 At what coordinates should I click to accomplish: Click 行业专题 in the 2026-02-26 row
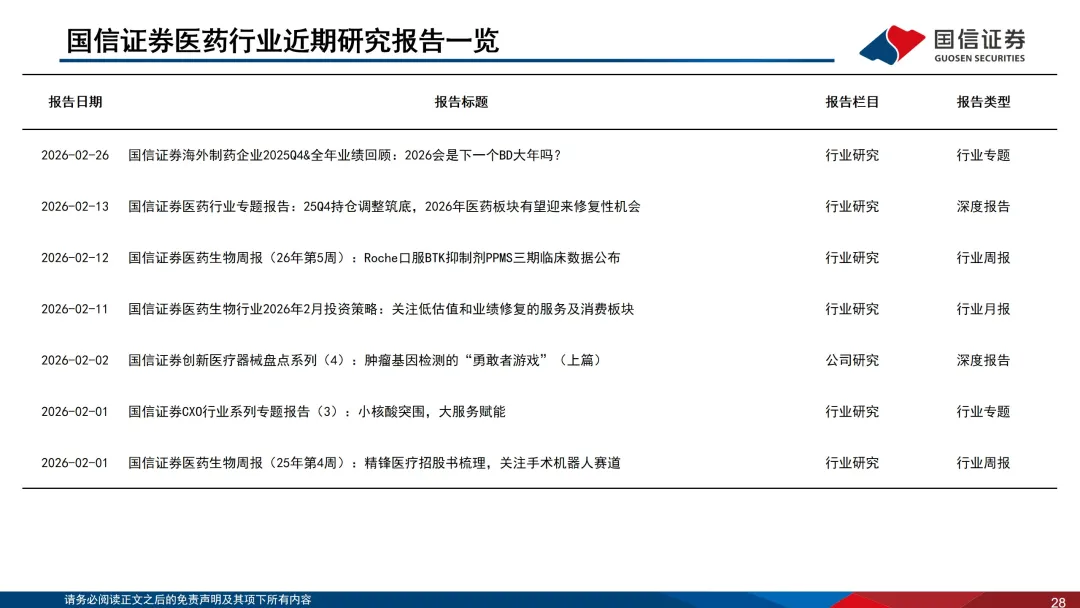983,156
